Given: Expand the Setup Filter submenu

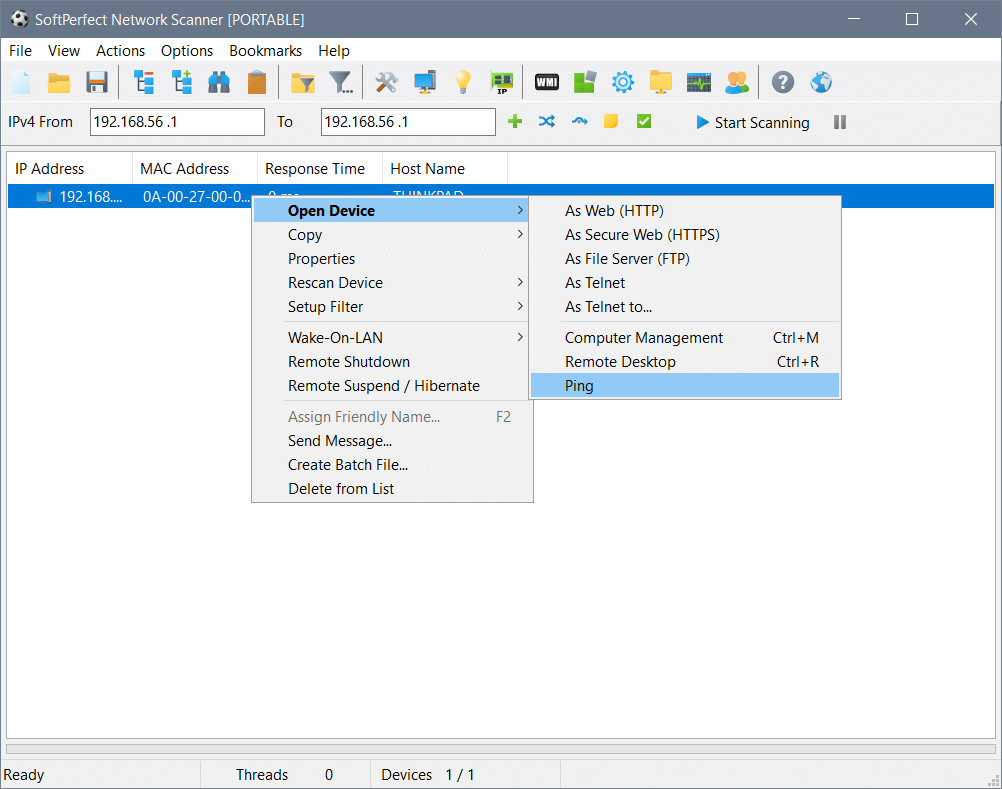Looking at the screenshot, I should (x=391, y=307).
